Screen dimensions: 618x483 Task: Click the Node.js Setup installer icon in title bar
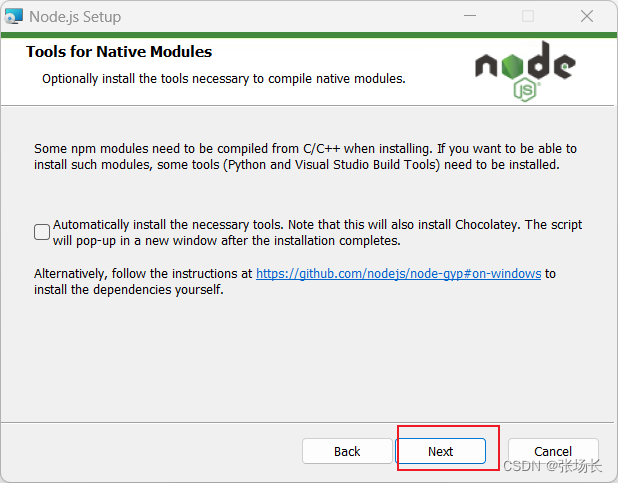click(x=14, y=16)
